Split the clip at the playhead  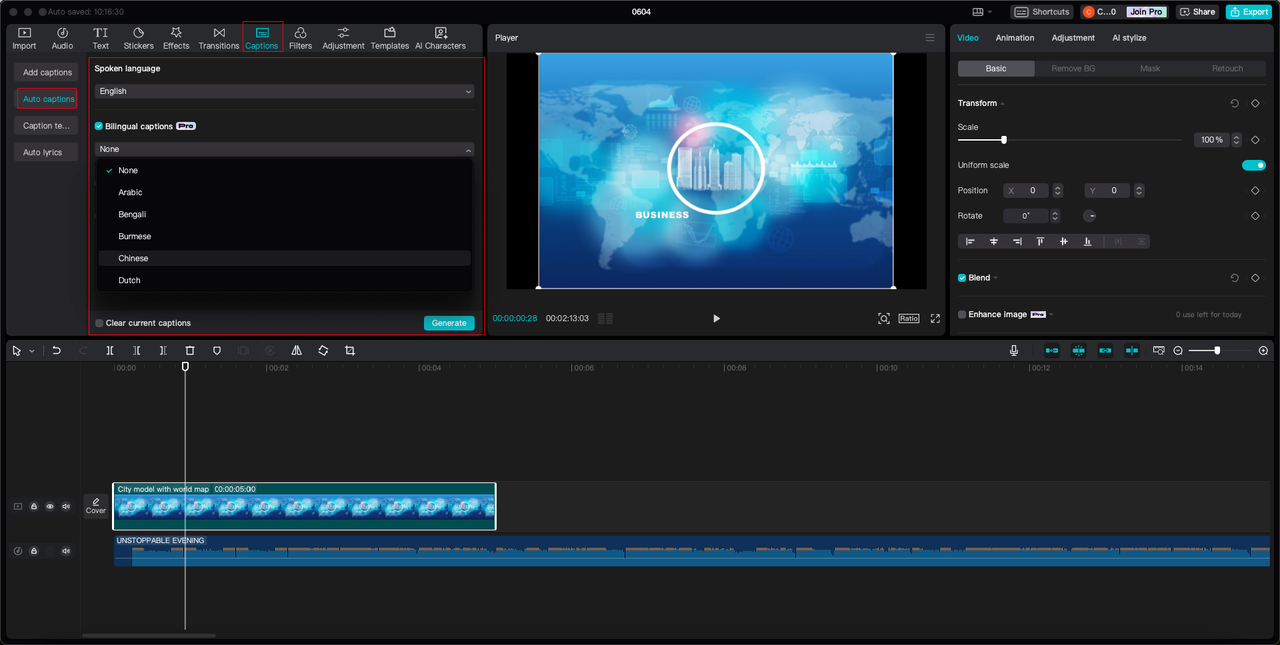[x=110, y=351]
